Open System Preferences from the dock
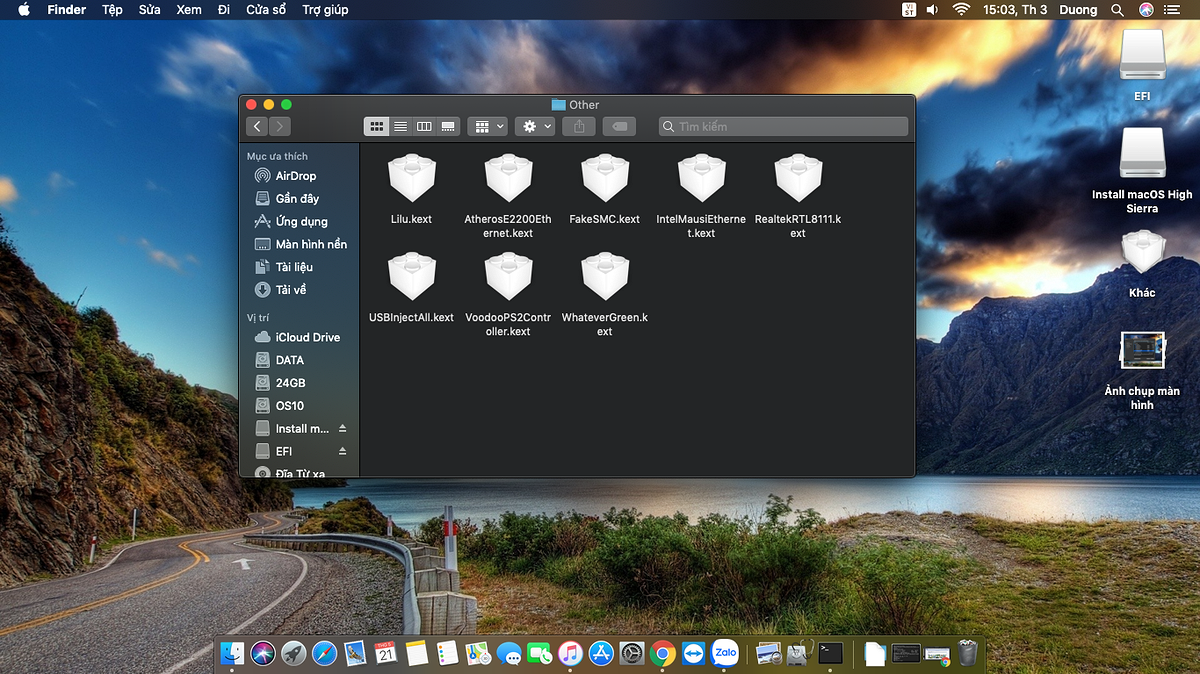This screenshot has width=1200, height=674. click(x=631, y=654)
